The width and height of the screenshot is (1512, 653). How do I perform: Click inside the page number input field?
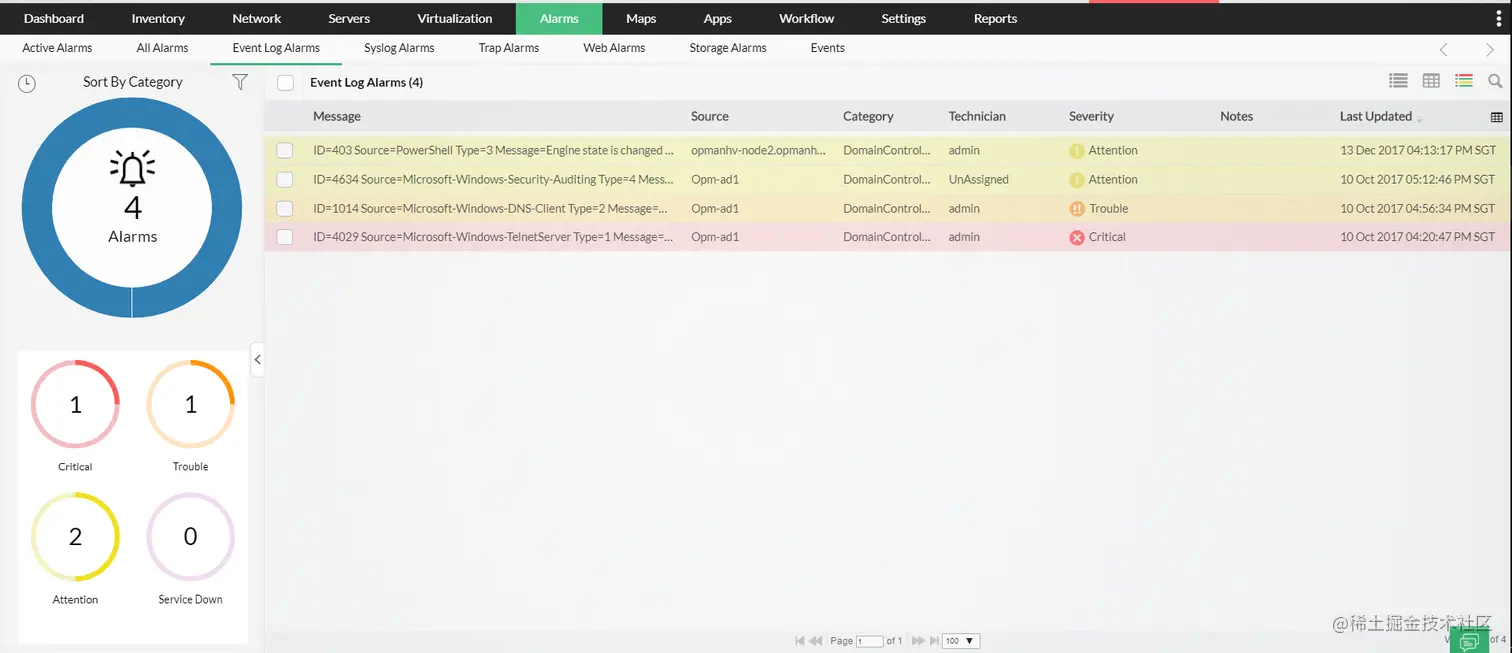tap(869, 641)
